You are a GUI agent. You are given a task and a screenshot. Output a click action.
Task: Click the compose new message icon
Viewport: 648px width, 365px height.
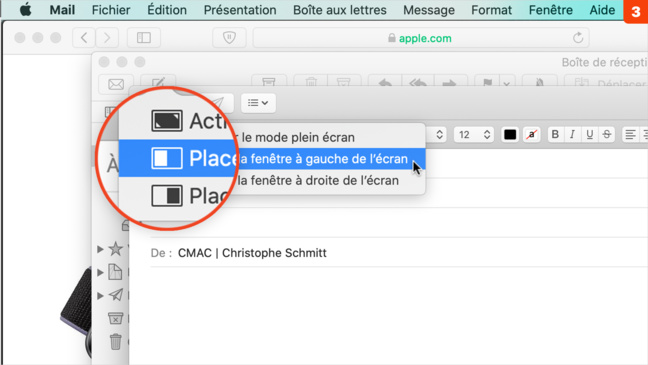(x=158, y=82)
